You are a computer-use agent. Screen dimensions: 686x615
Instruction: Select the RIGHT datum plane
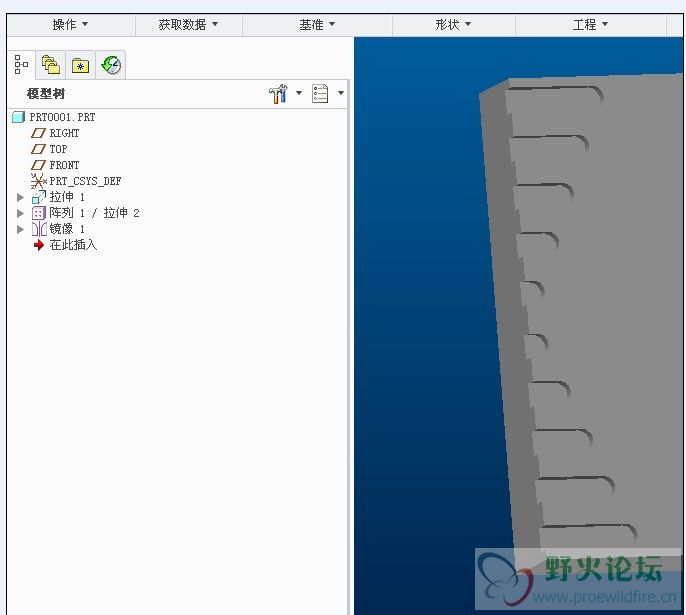coord(64,133)
